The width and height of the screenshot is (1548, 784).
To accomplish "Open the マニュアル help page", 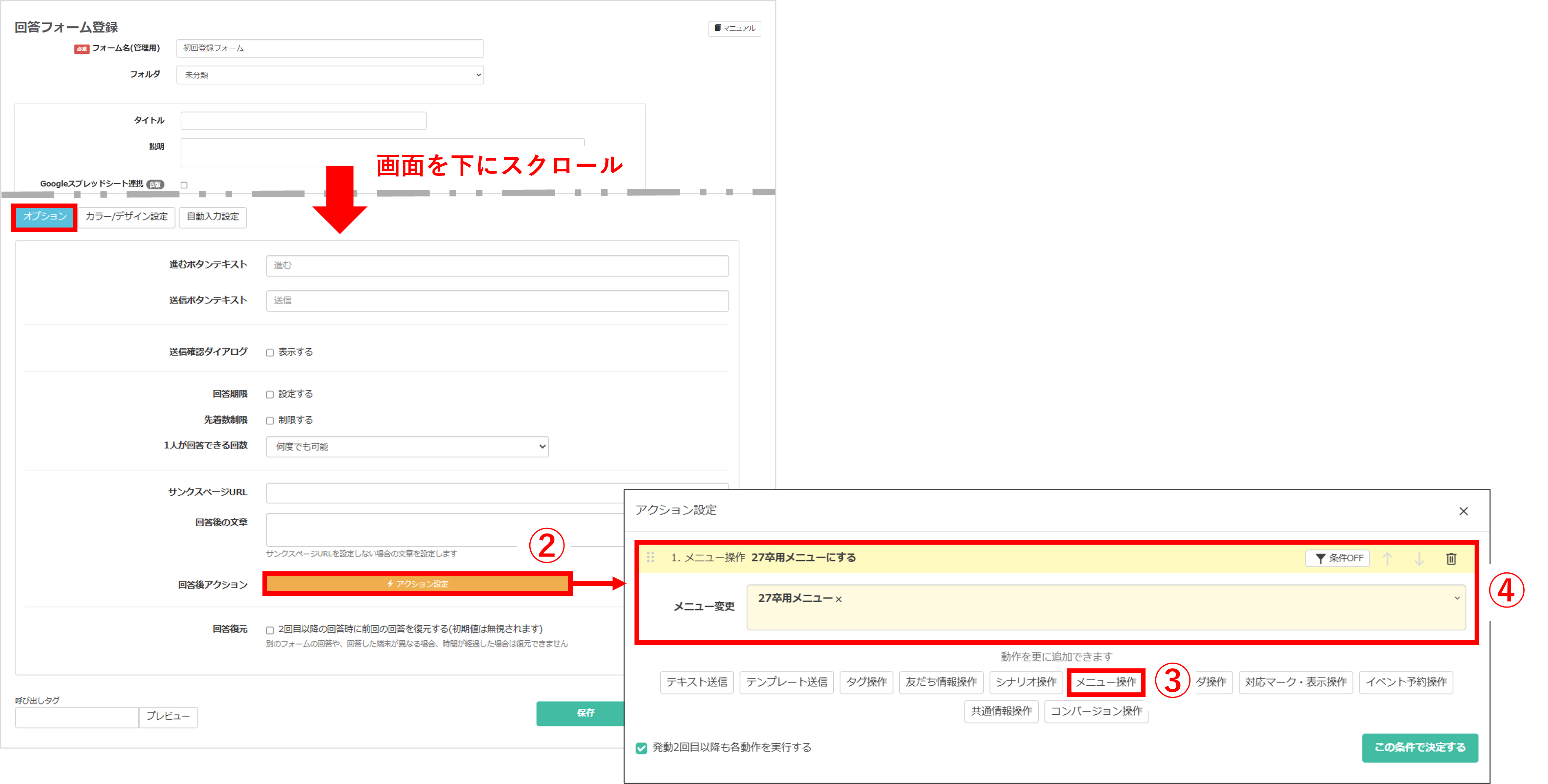I will [734, 28].
